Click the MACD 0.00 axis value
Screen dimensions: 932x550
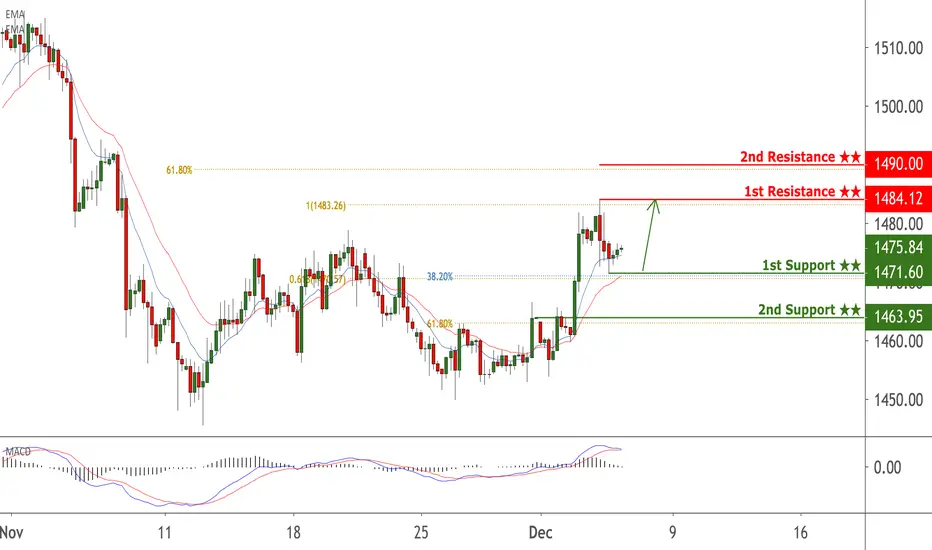887,467
